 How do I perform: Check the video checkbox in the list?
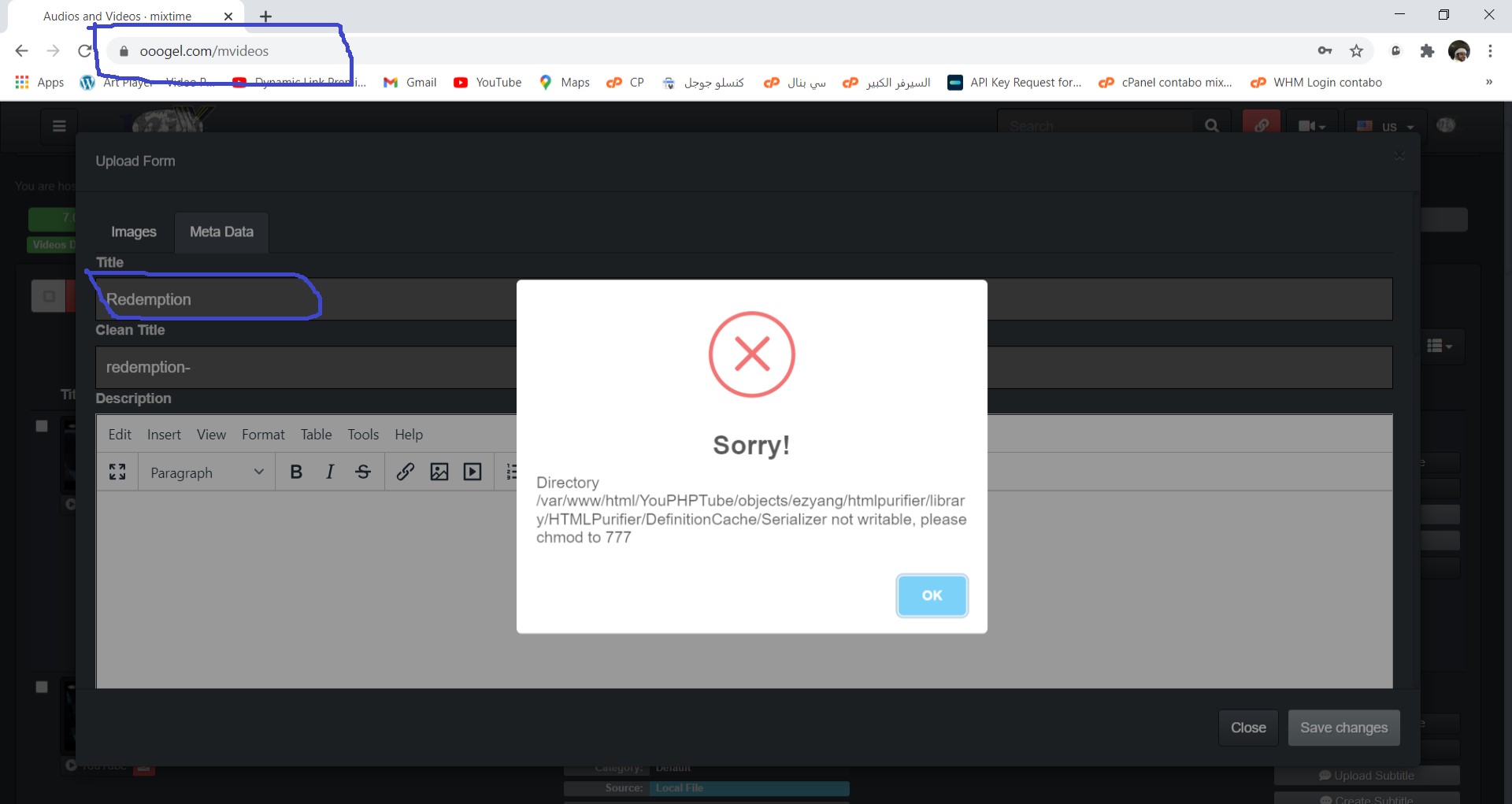click(x=41, y=426)
